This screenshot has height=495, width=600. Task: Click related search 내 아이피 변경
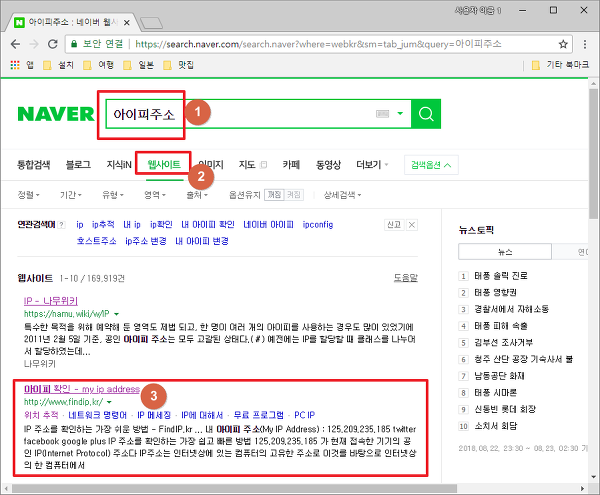coord(202,241)
